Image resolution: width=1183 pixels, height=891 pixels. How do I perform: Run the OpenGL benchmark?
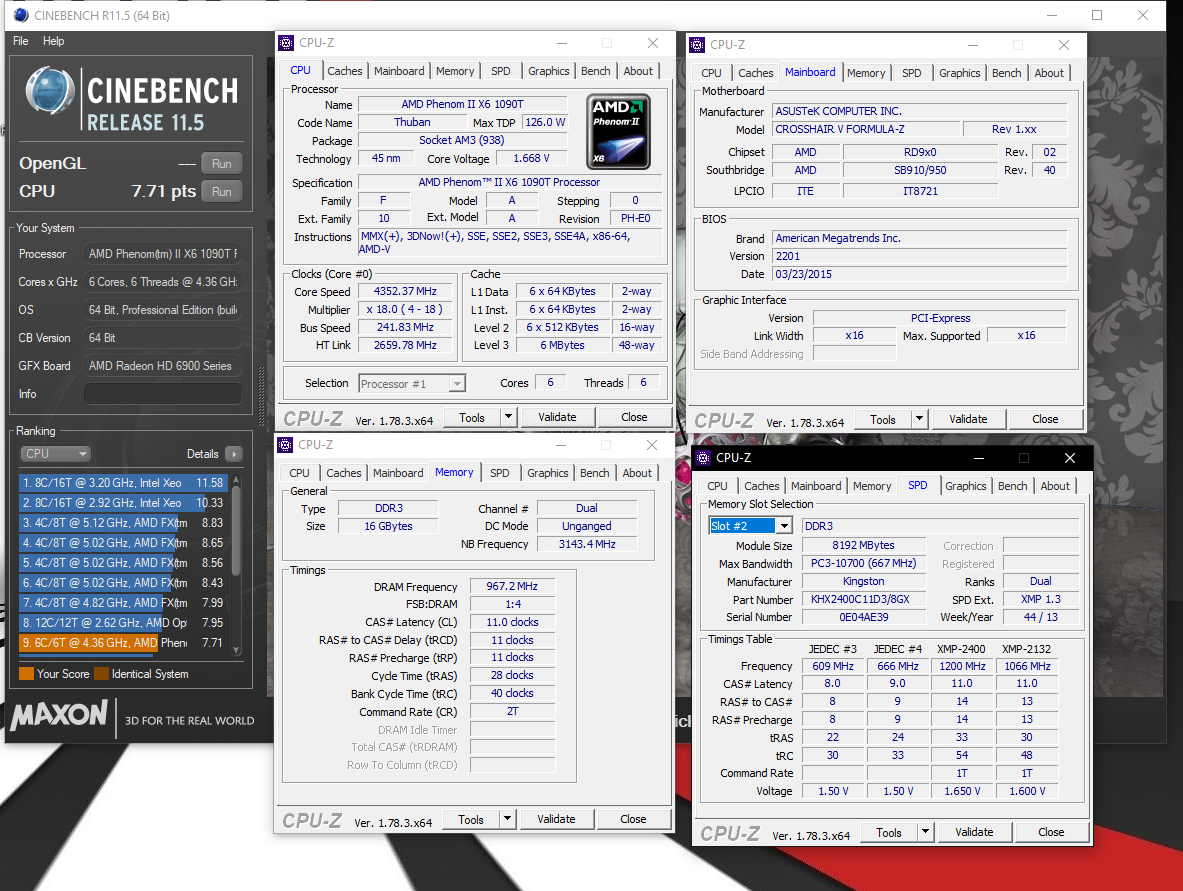click(222, 164)
